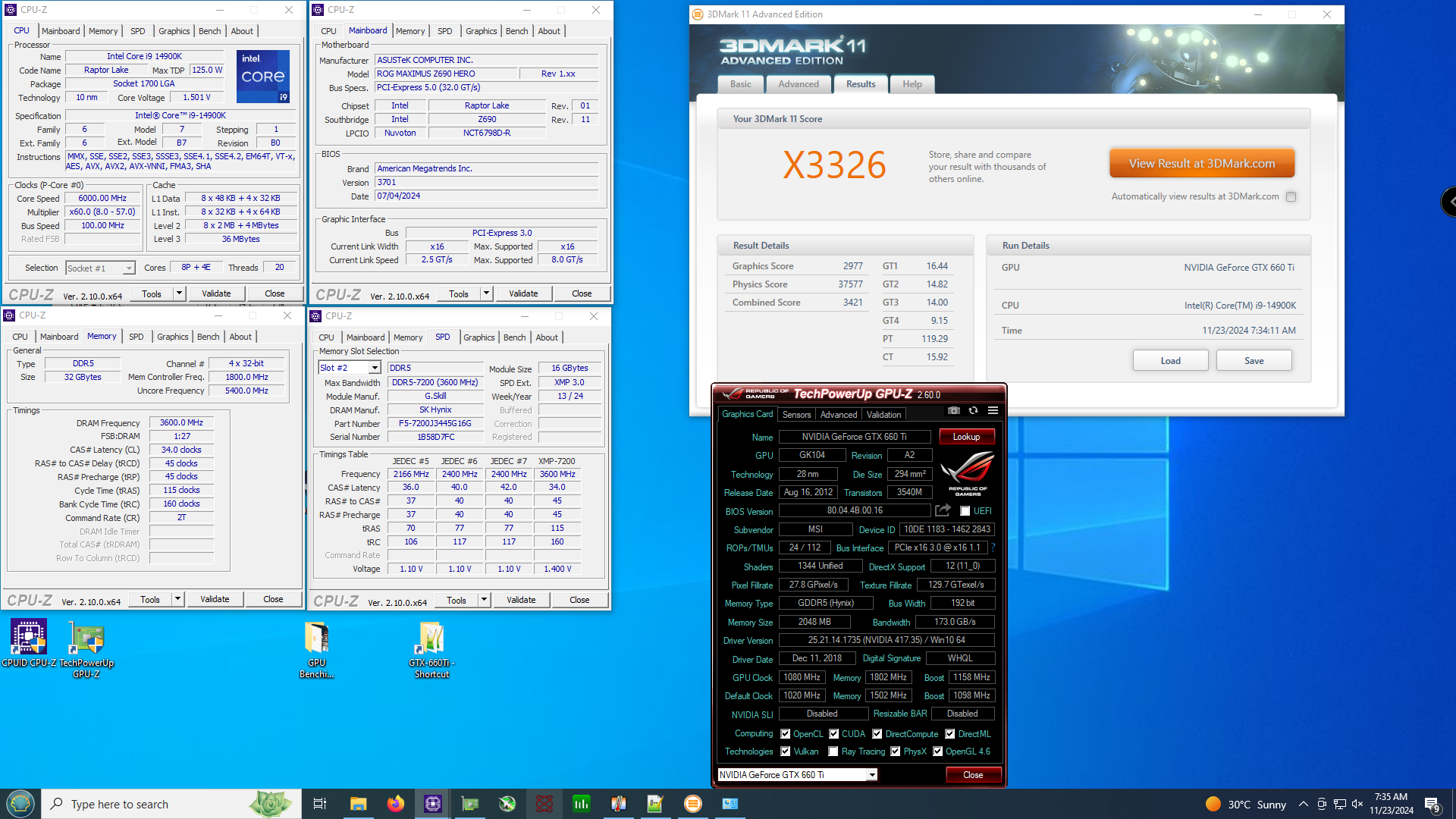Open the weather widget showing 30°C Sunny
Screen dimensions: 1456x819
tap(1246, 804)
